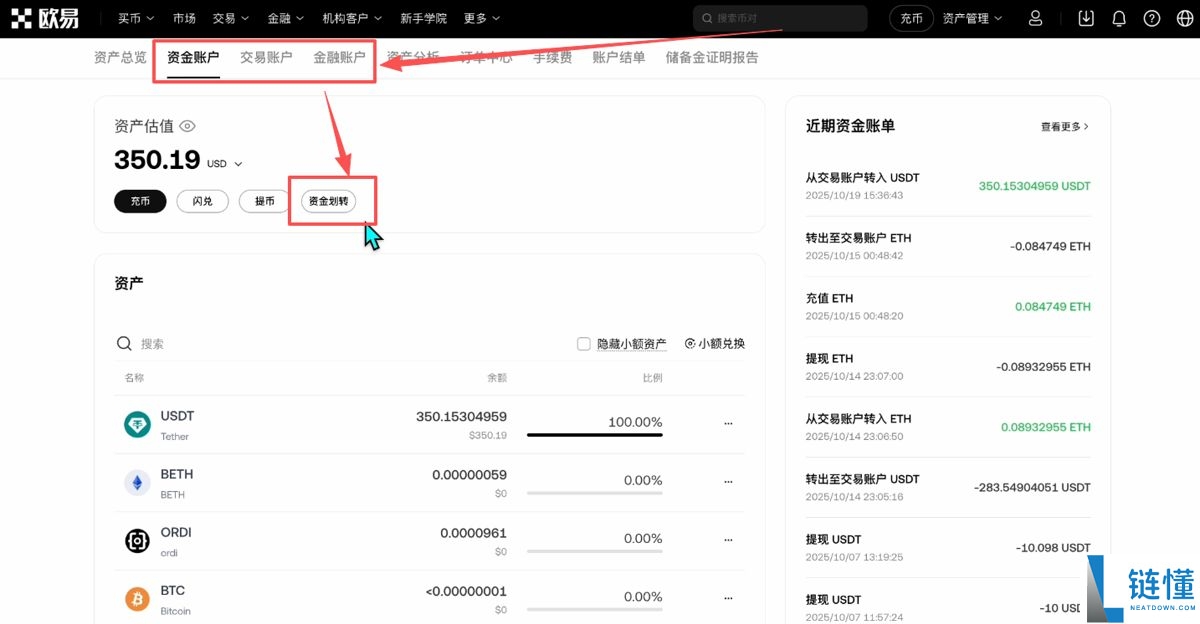Enable the 隐藏小额资产 checkbox
The width and height of the screenshot is (1200, 624).
coord(583,343)
